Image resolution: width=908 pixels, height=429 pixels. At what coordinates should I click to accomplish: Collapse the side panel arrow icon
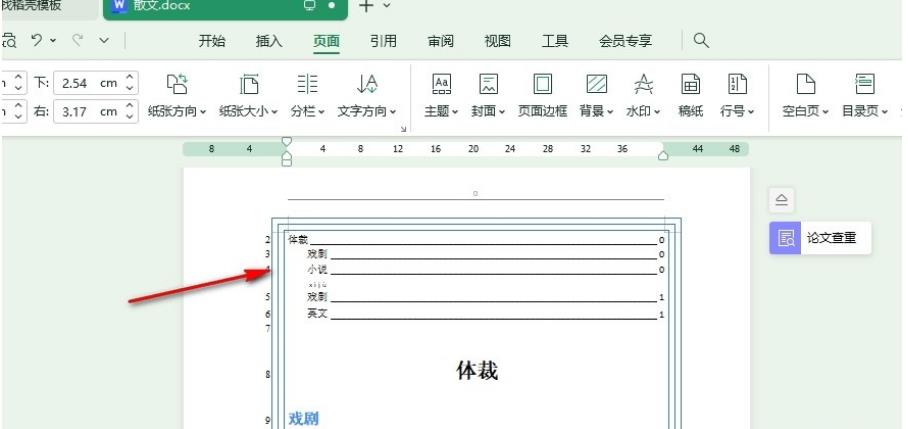click(x=781, y=200)
